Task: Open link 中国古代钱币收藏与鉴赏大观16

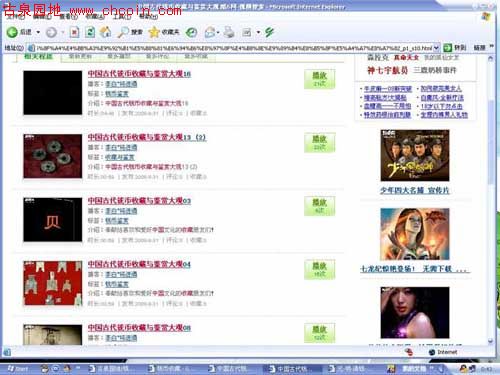Action: click(139, 74)
